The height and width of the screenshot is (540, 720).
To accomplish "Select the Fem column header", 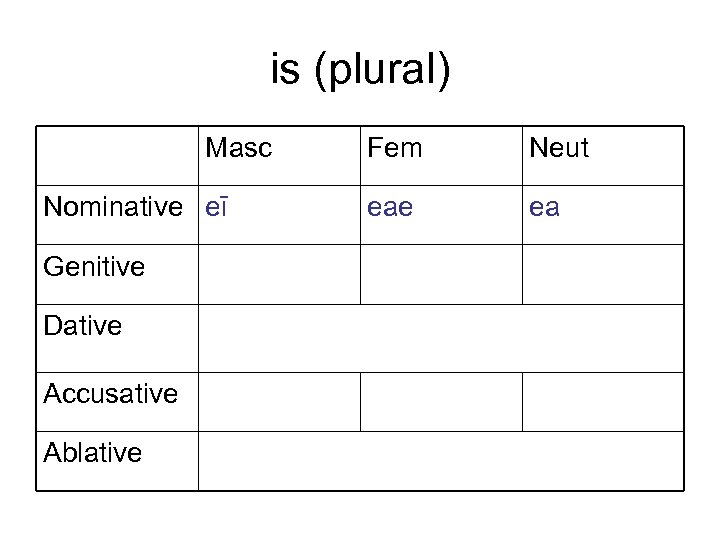I will 395,149.
